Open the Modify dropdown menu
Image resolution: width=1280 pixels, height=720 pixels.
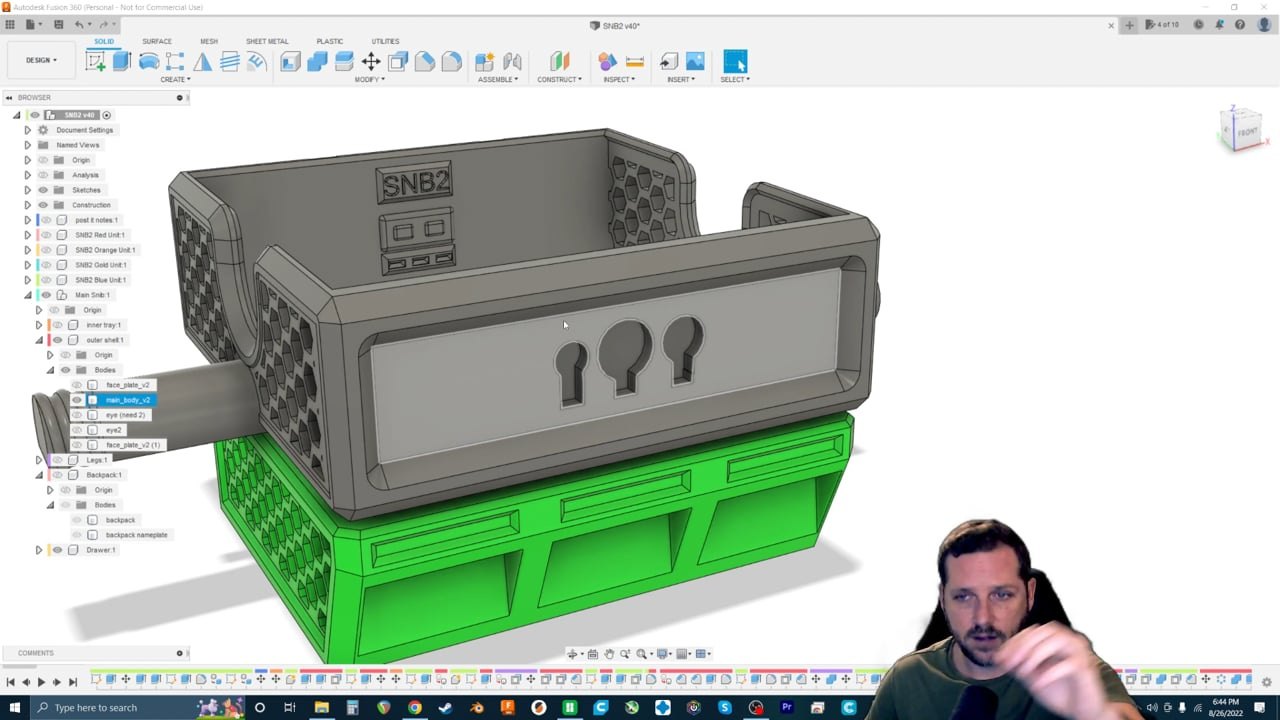point(369,80)
